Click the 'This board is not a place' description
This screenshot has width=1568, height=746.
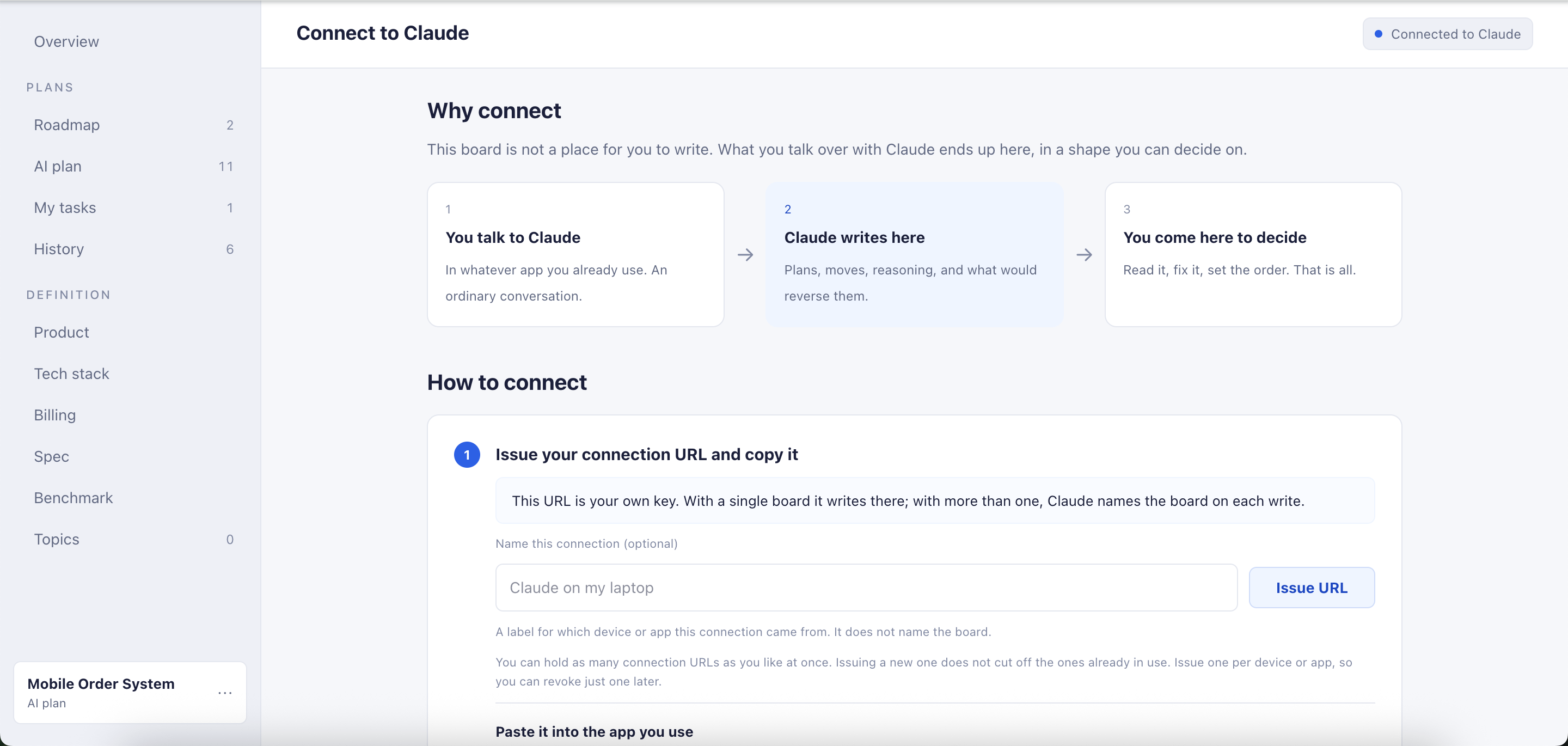(836, 149)
